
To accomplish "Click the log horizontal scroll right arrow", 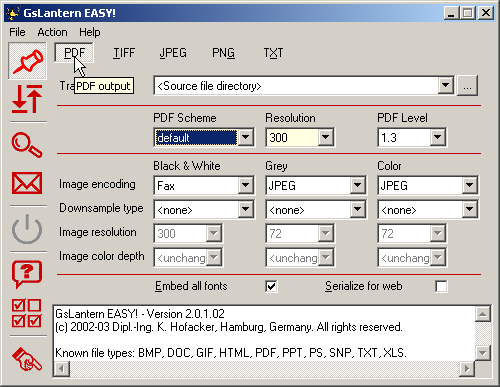I will point(467,369).
